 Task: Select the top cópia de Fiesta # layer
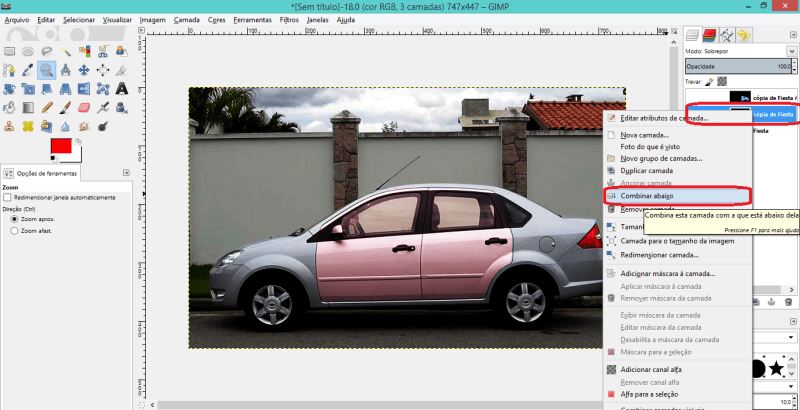click(x=740, y=97)
